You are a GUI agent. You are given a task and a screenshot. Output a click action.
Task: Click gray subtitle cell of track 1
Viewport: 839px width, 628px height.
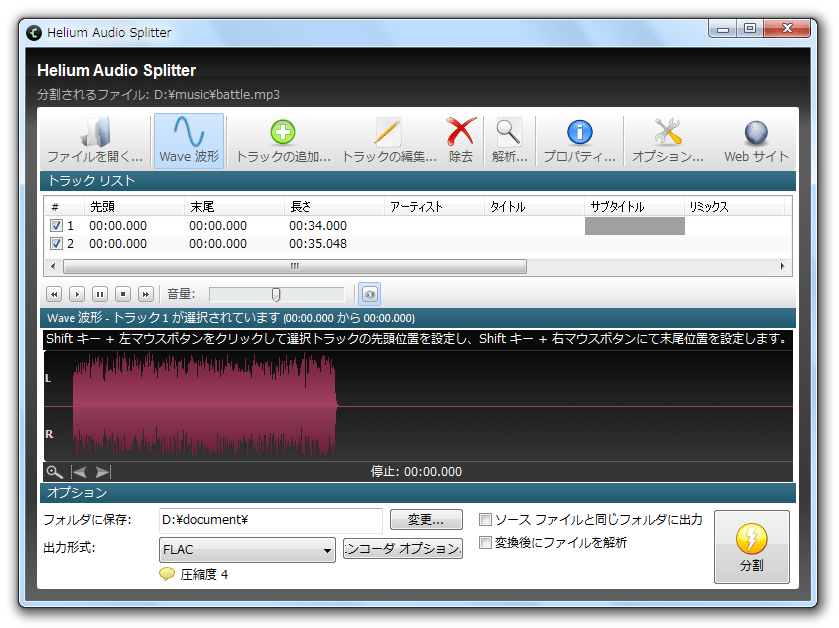(x=635, y=226)
